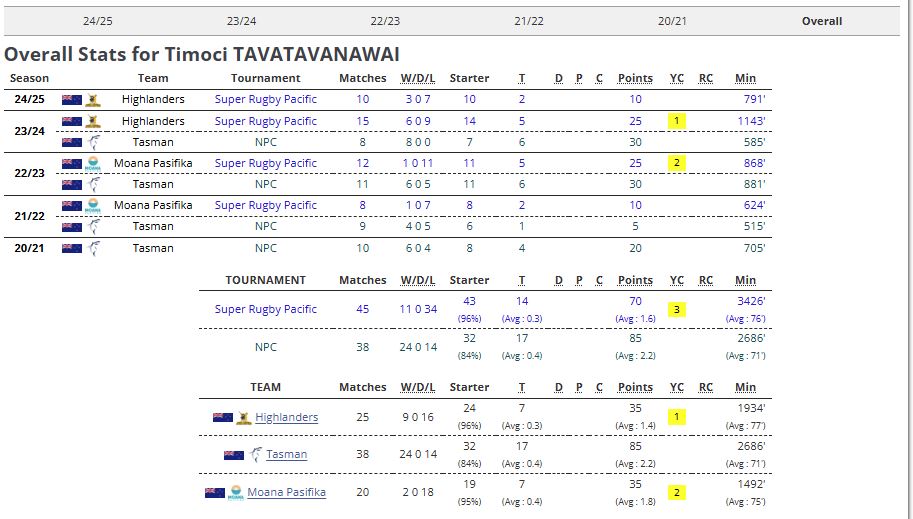913x519 pixels.
Task: Switch to the 23/24 season tab
Action: pyautogui.click(x=241, y=21)
